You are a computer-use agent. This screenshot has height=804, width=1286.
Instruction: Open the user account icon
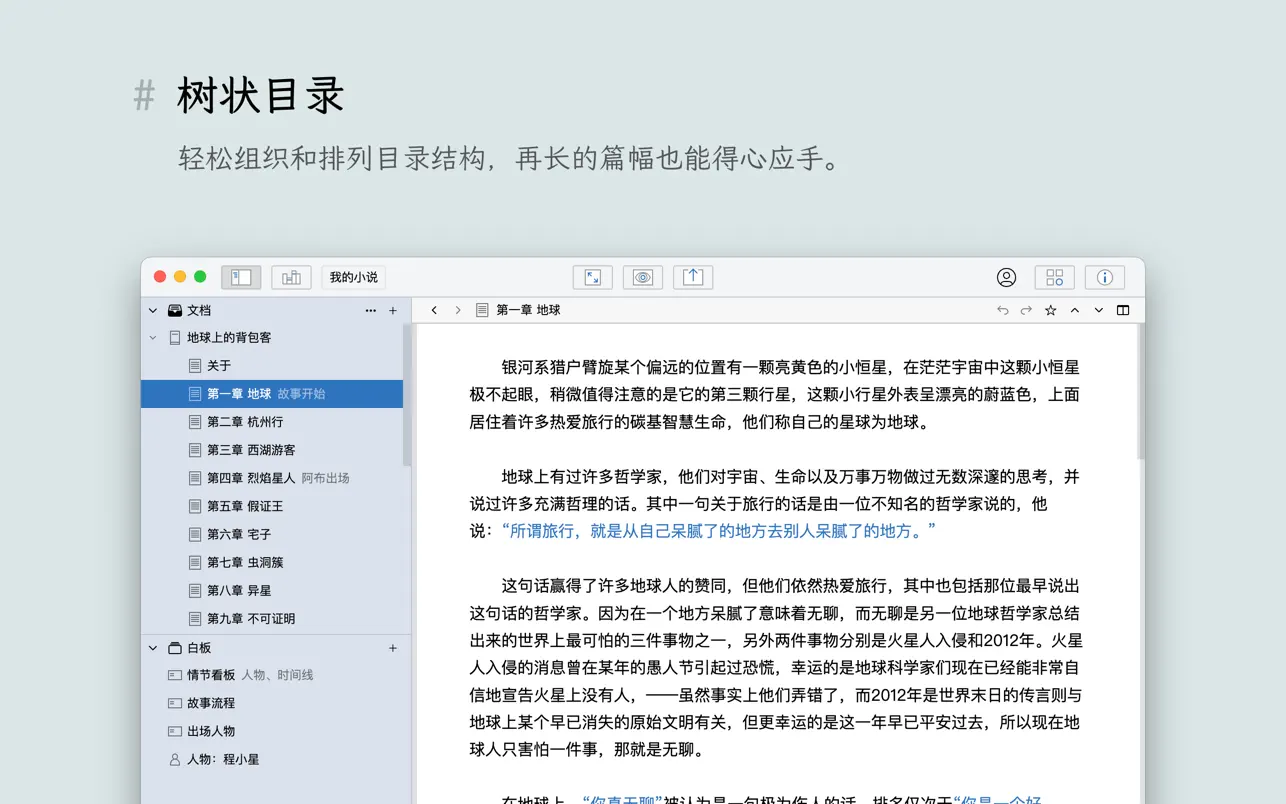[x=1006, y=277]
